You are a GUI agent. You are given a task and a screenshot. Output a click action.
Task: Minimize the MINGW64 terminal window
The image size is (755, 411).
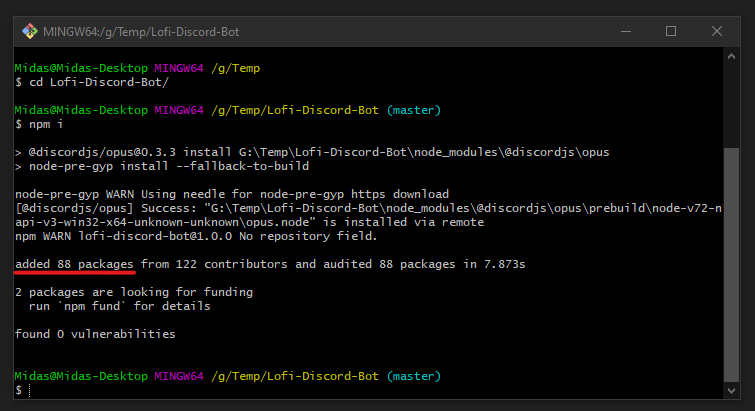[626, 32]
